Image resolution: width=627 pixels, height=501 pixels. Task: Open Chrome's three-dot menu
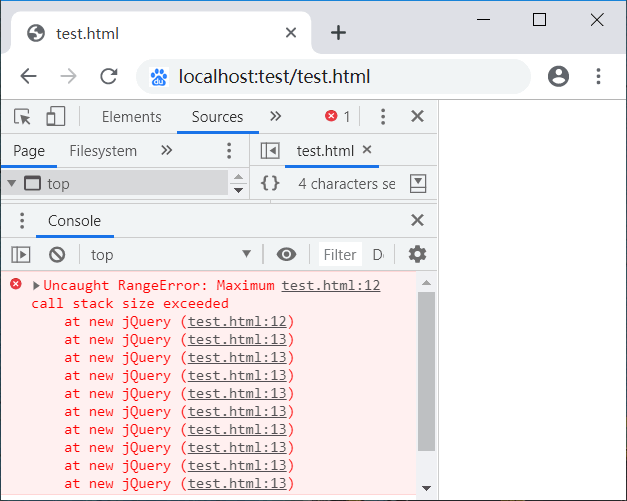[598, 76]
